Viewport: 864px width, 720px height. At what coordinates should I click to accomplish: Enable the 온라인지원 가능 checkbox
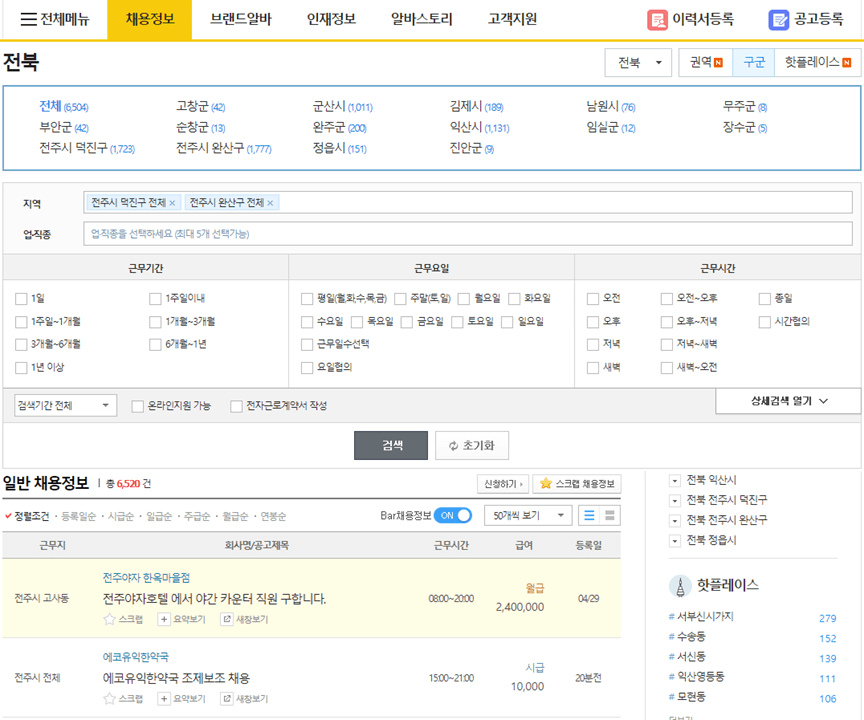[x=136, y=406]
